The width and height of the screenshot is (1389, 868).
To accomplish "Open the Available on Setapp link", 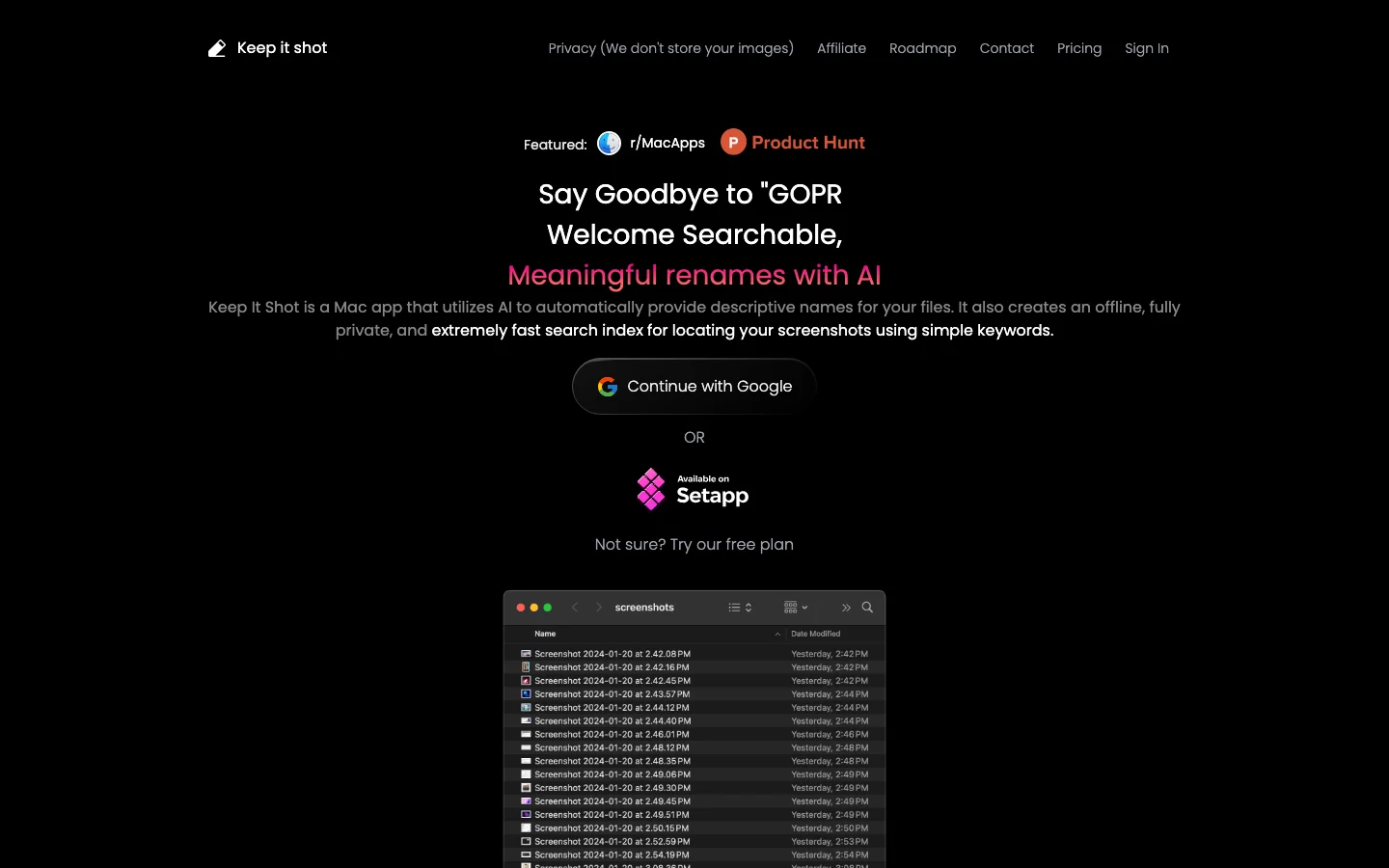I will [x=693, y=489].
